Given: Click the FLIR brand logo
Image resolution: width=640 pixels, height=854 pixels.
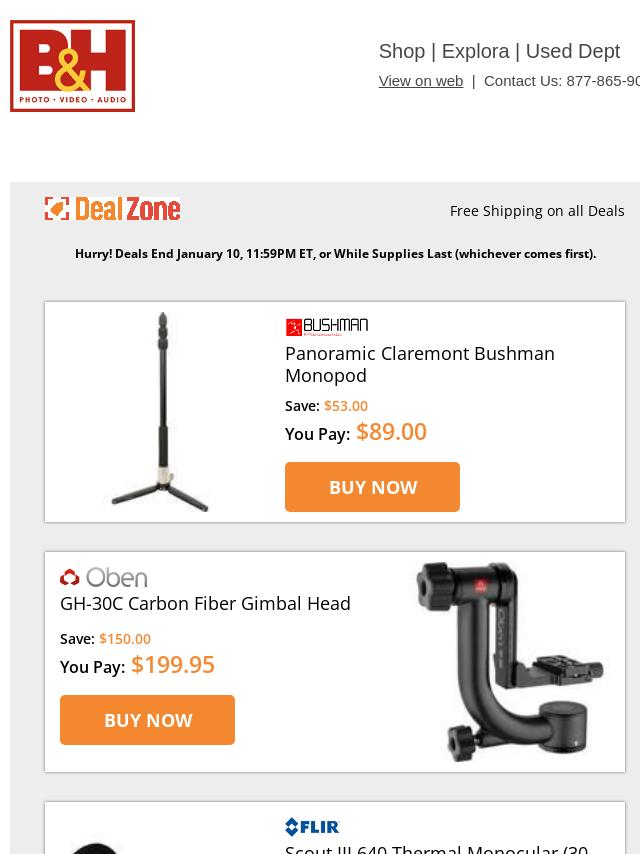Looking at the screenshot, I should (312, 827).
